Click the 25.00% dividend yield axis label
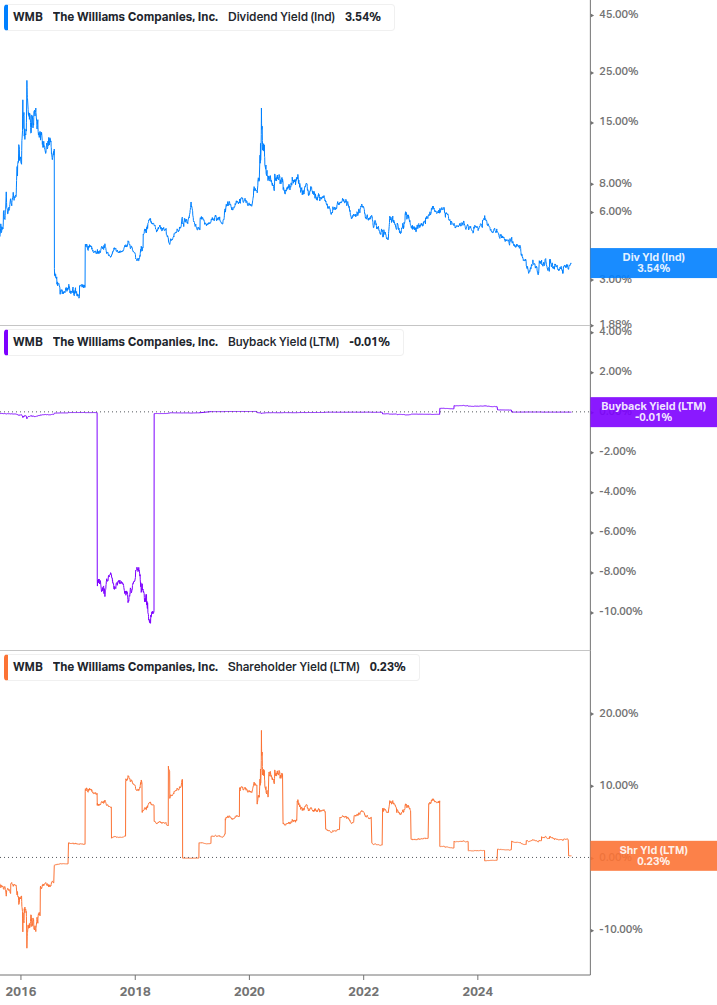 618,72
